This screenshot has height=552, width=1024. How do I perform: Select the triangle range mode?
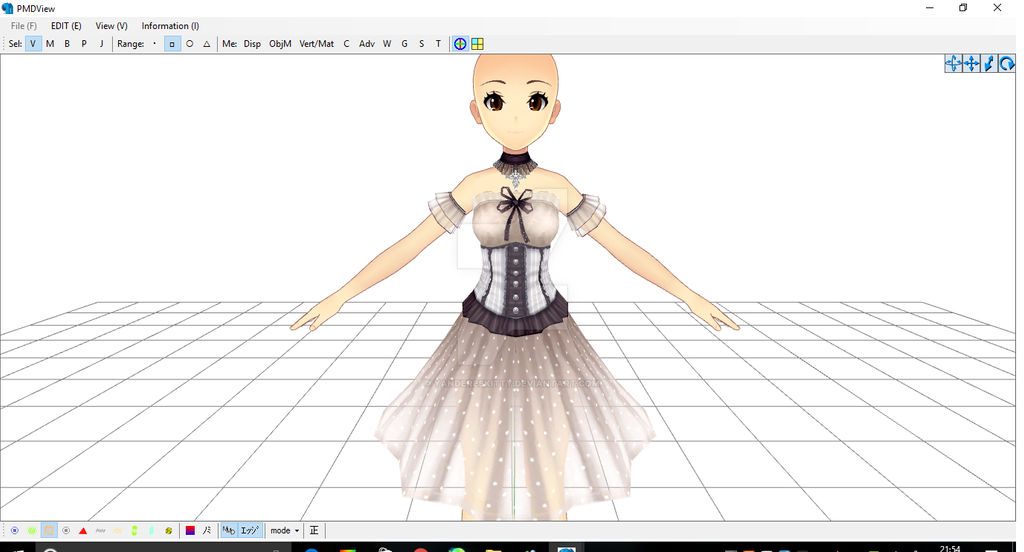pos(206,44)
